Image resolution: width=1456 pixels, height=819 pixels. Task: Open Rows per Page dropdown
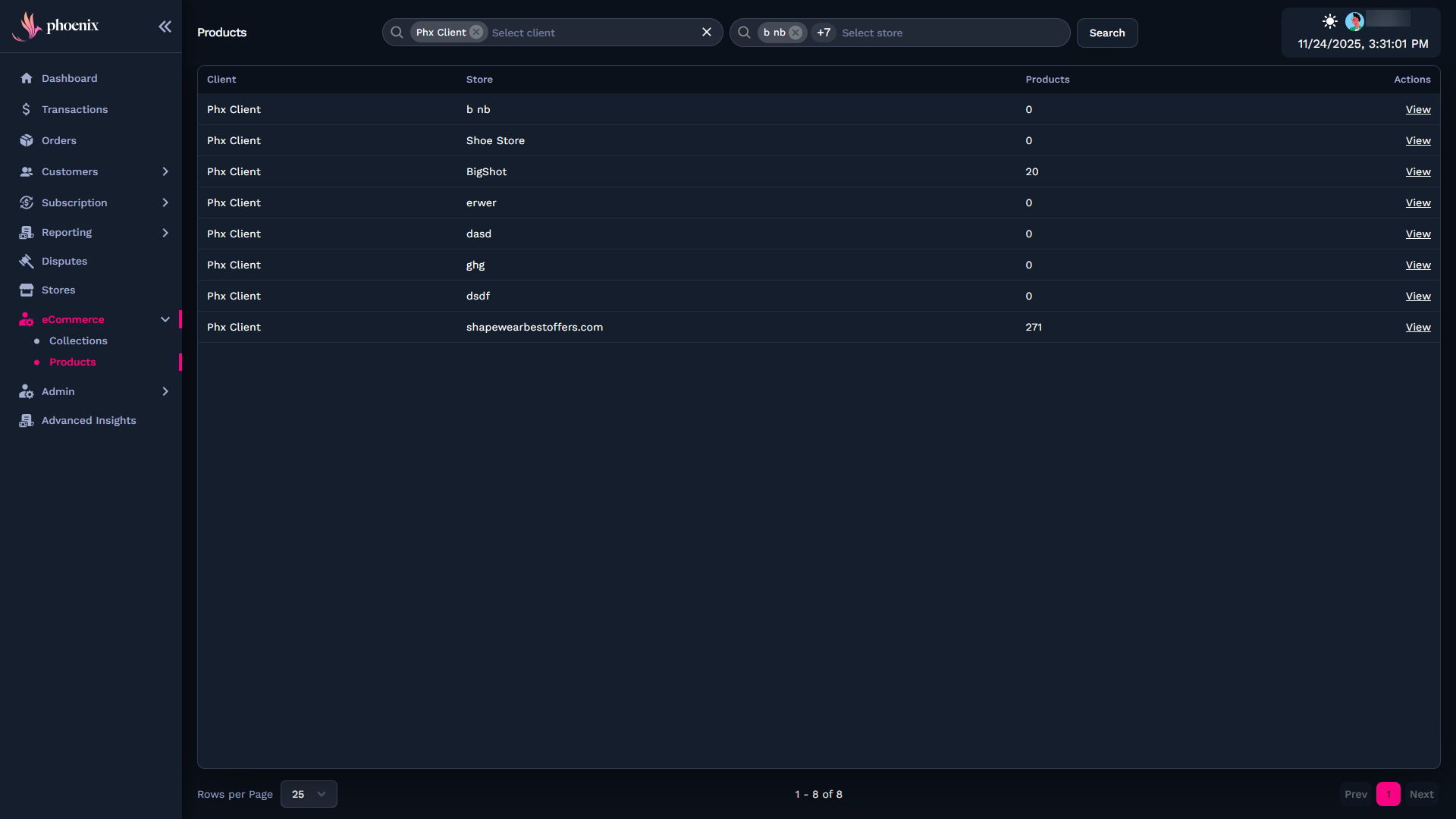click(309, 794)
